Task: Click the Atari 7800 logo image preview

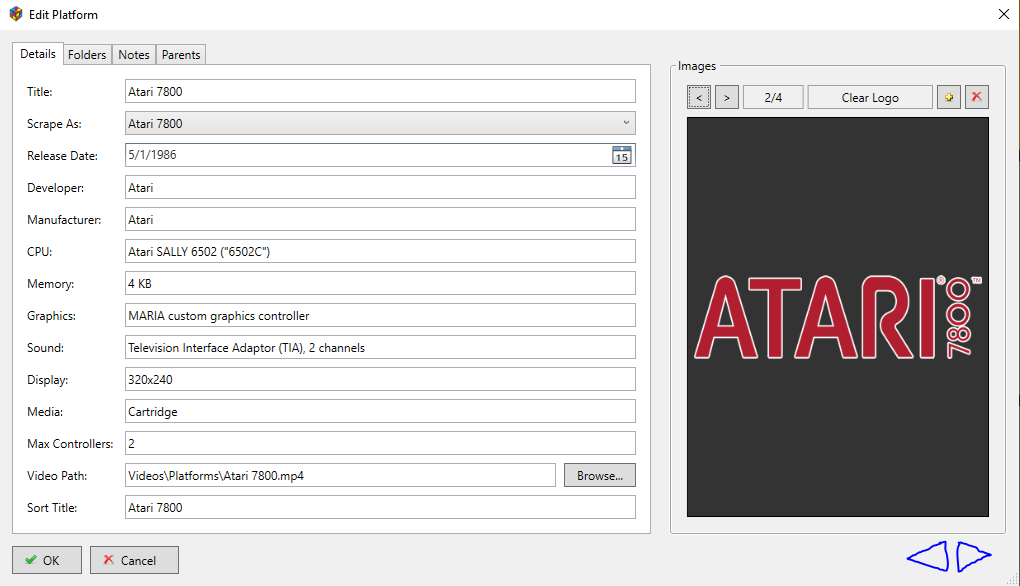Action: [x=838, y=317]
